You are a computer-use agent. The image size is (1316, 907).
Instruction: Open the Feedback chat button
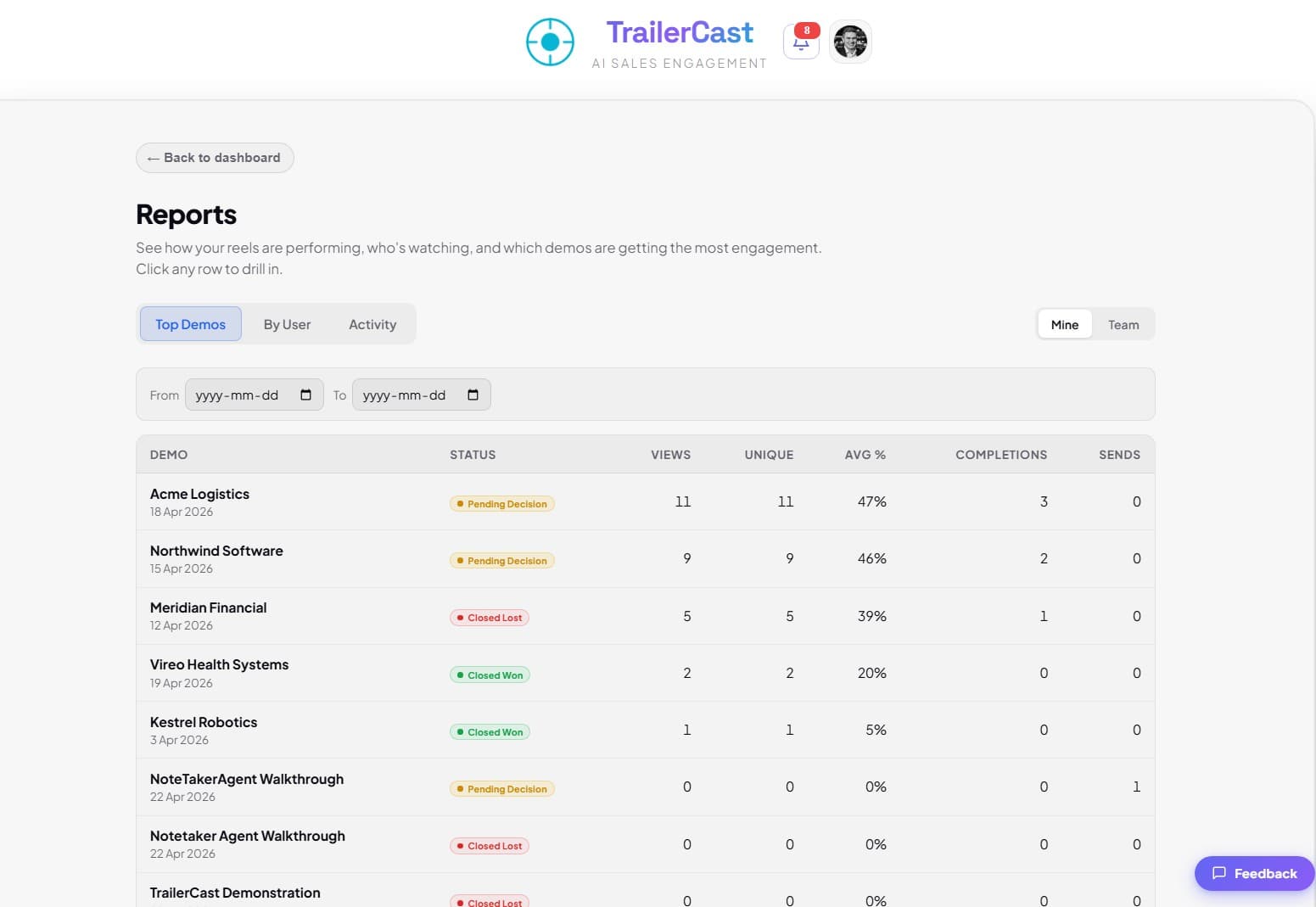pos(1254,873)
